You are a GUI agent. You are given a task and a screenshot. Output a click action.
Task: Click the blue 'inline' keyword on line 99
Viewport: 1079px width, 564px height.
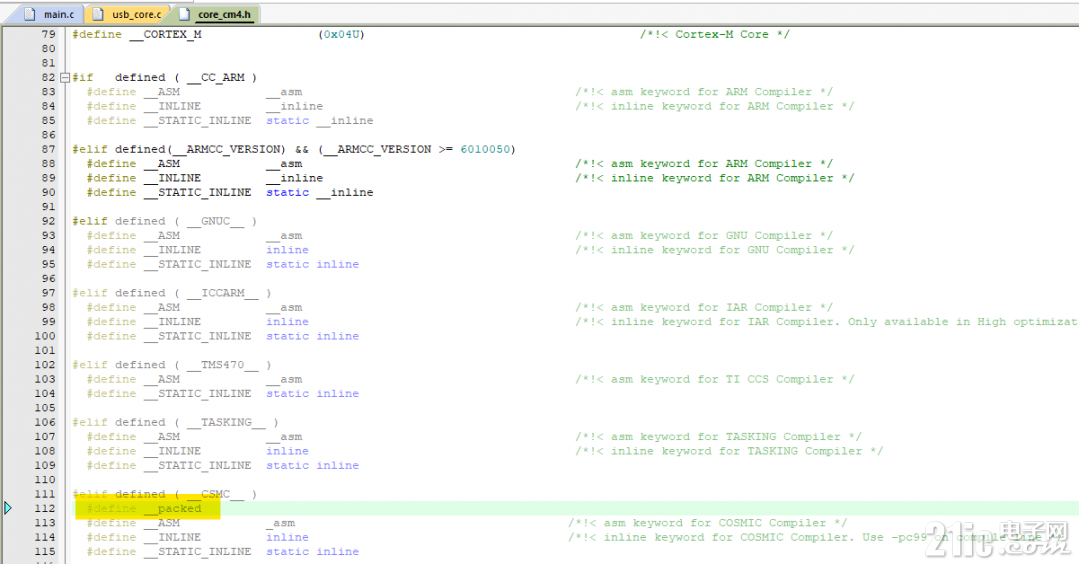[x=288, y=322]
